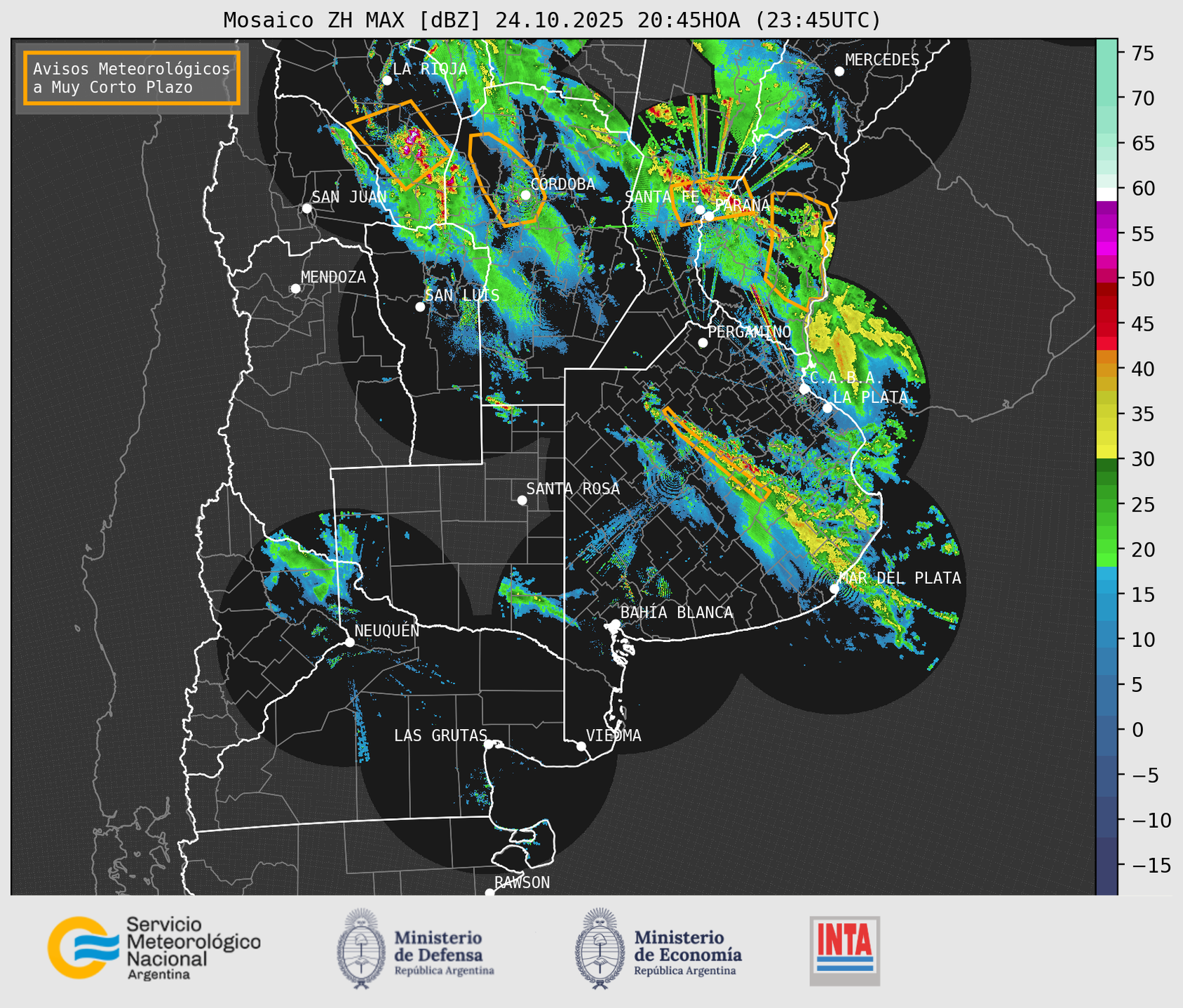This screenshot has height=1008, width=1183.
Task: Select the MENDOZA city label
Action: coord(333,277)
